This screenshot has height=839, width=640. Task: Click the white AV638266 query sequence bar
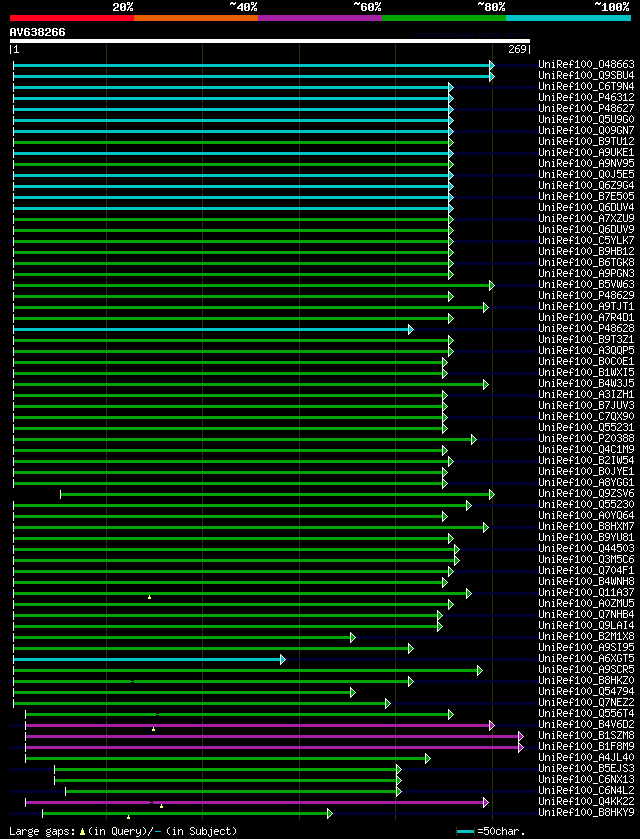[x=270, y=41]
